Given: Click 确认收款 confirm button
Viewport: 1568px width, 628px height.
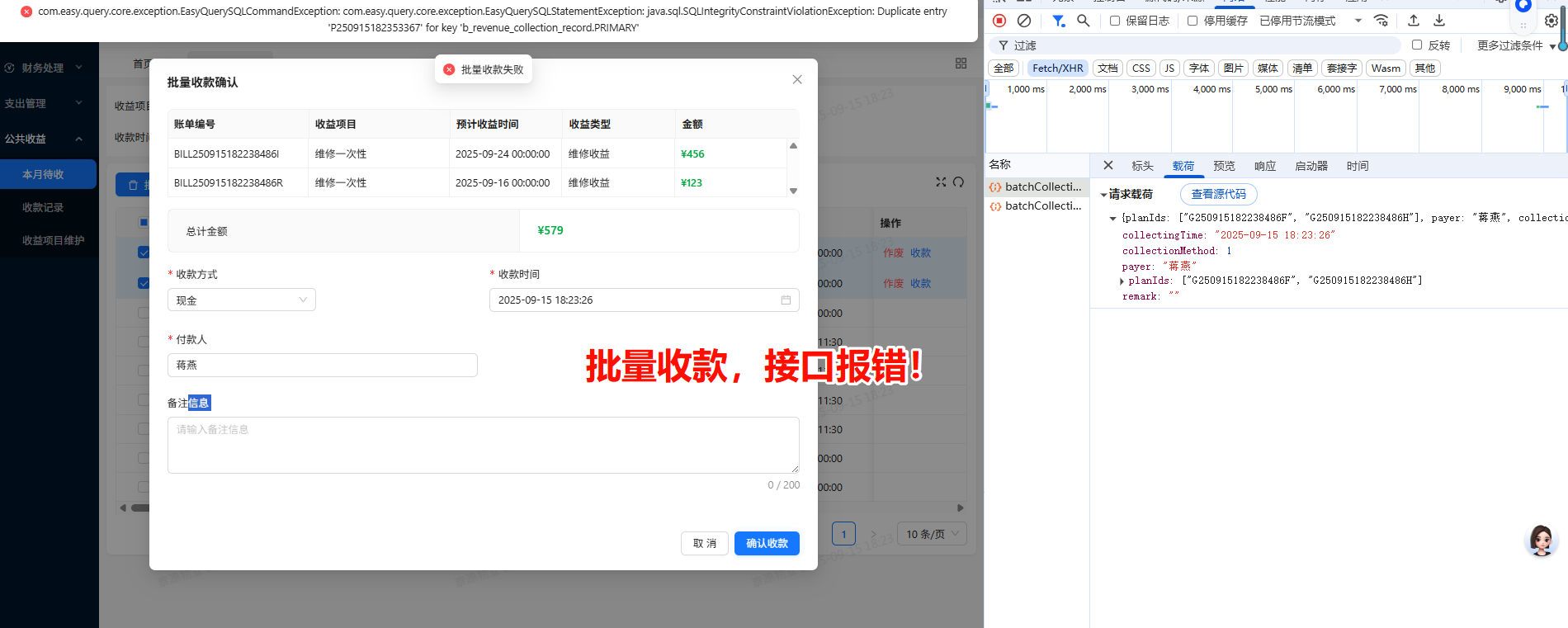Looking at the screenshot, I should pos(767,543).
